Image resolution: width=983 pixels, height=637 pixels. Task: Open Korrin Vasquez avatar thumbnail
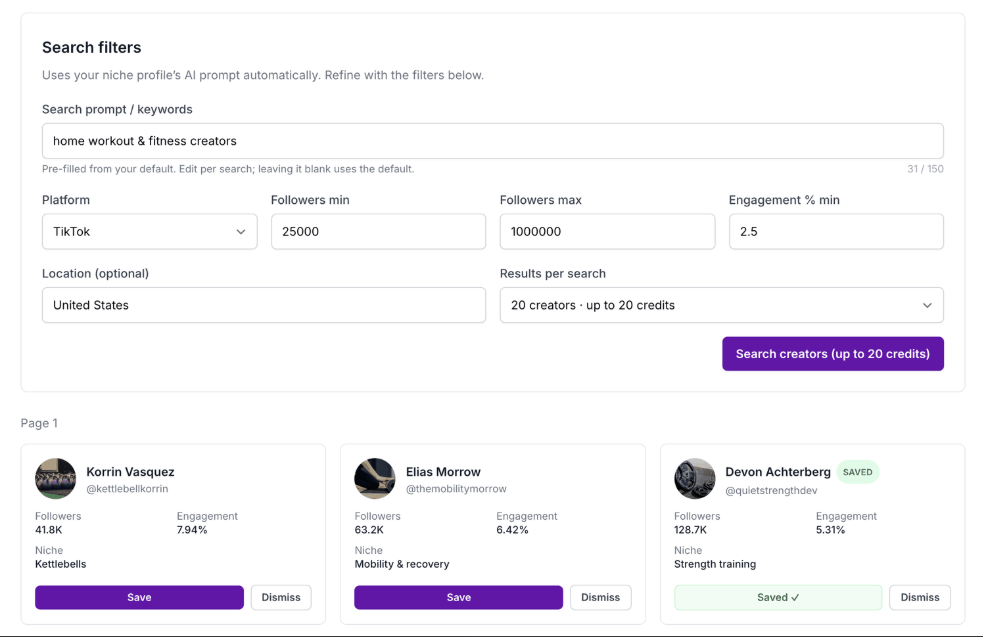55,478
